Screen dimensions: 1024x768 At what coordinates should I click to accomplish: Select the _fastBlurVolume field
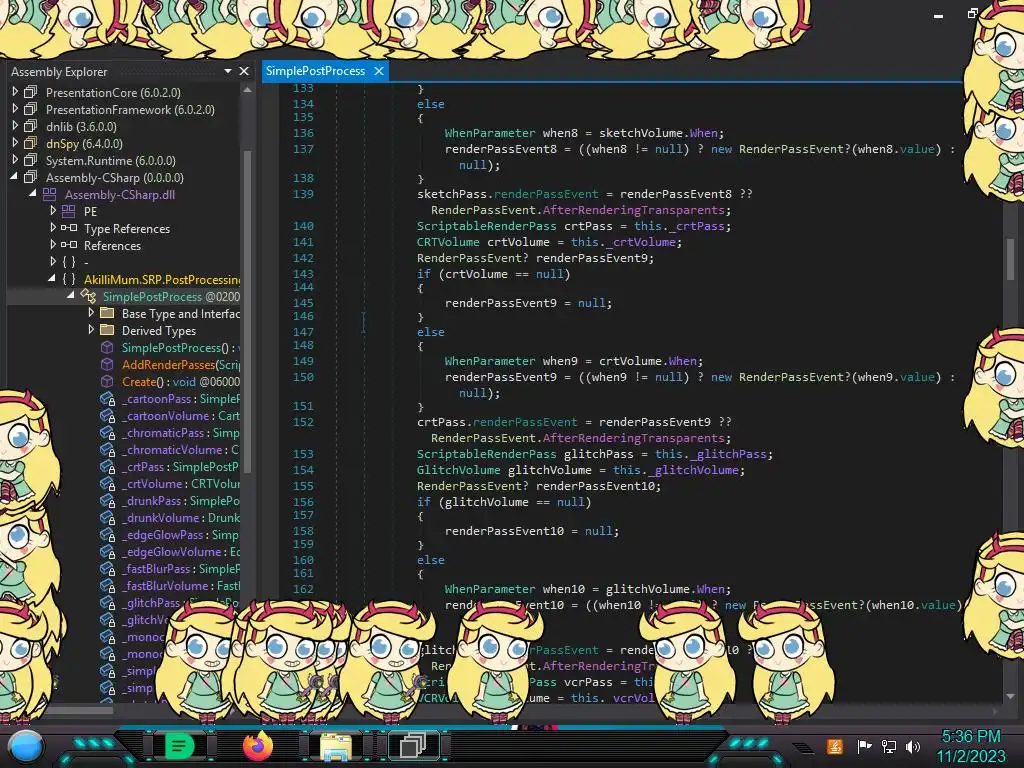(180, 586)
